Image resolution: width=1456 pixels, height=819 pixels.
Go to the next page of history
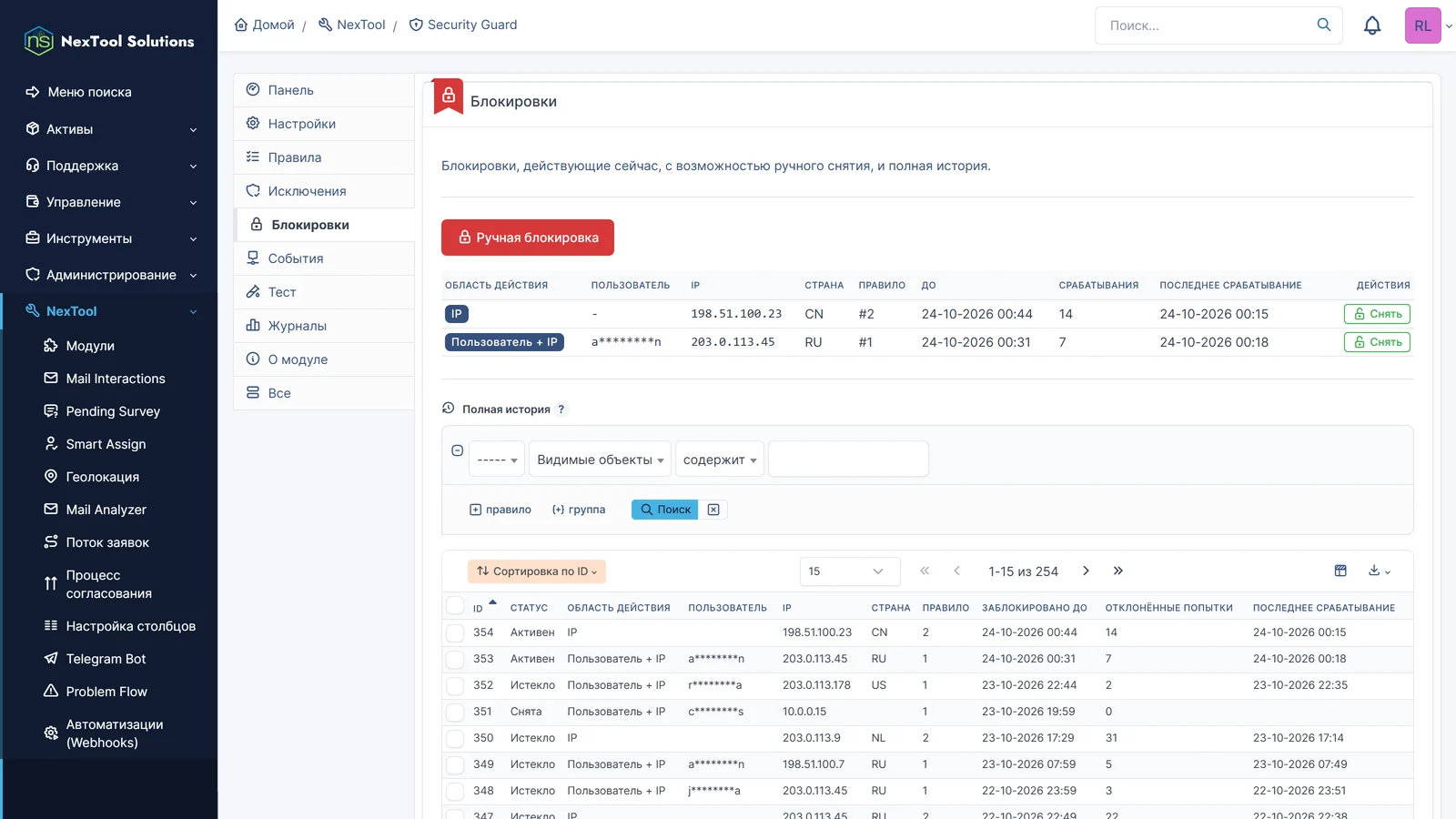click(1086, 571)
